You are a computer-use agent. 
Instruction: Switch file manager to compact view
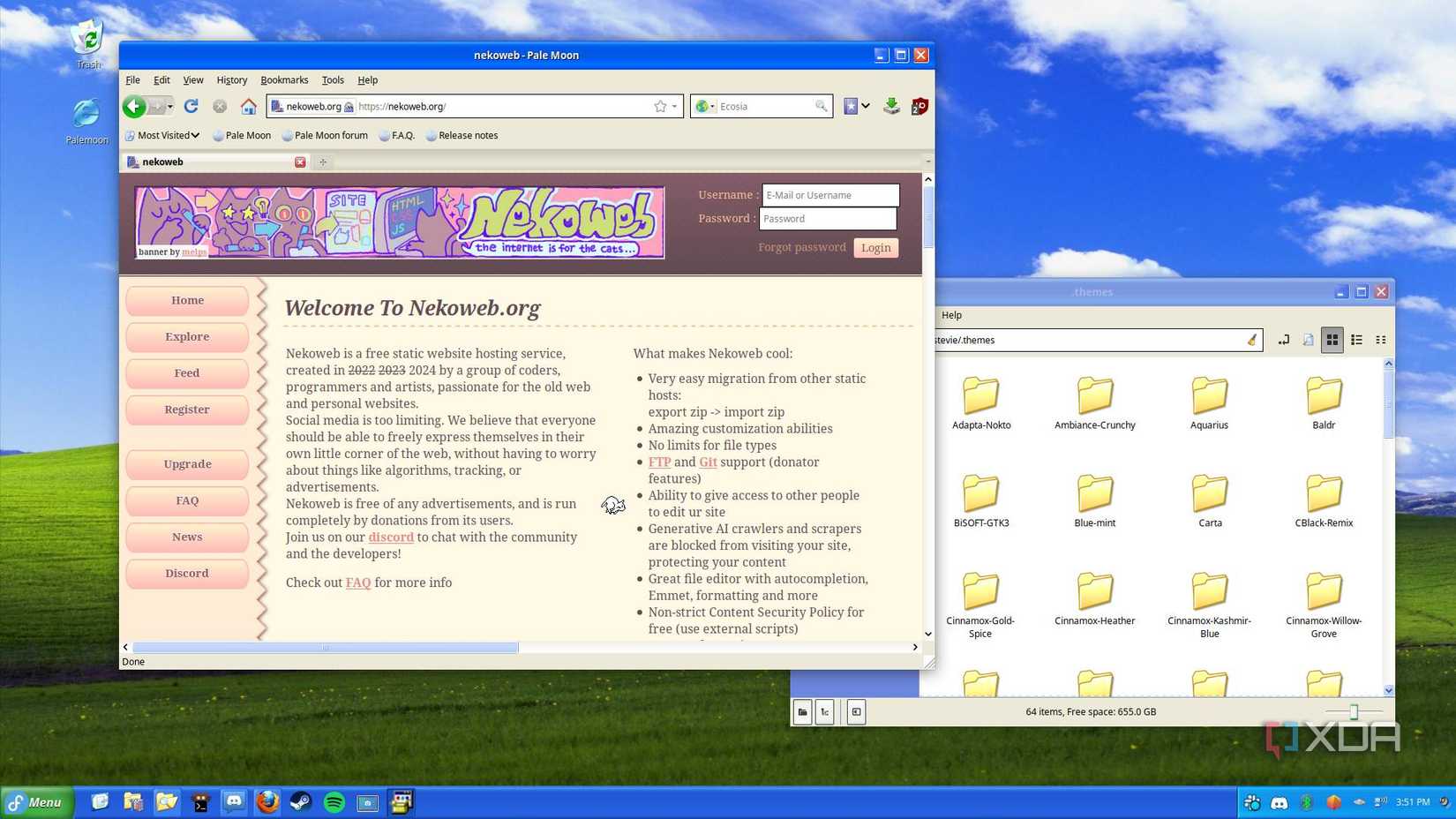pyautogui.click(x=1381, y=340)
